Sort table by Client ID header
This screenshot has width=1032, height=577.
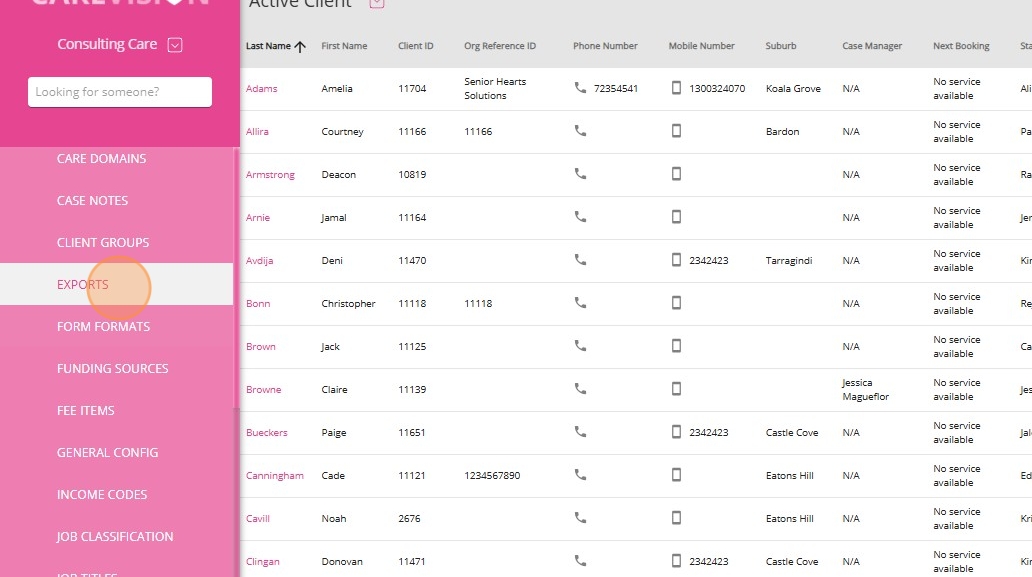[415, 46]
